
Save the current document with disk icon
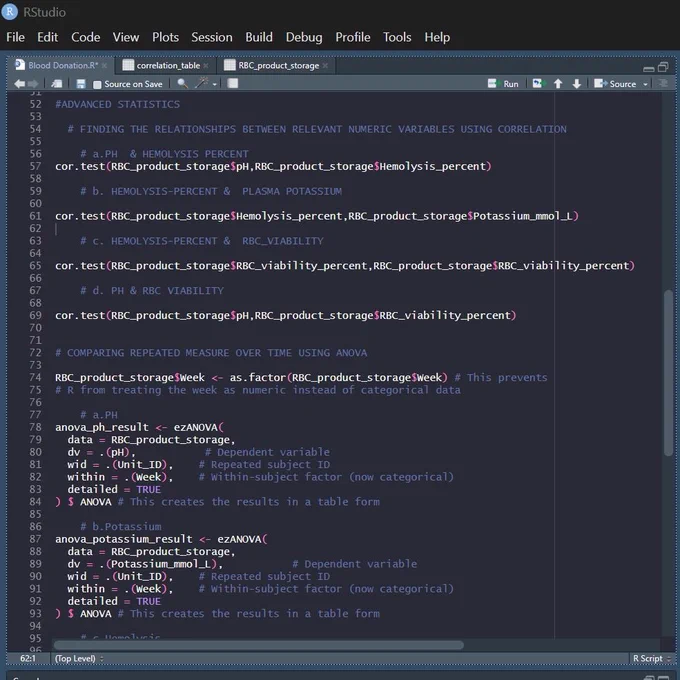81,84
